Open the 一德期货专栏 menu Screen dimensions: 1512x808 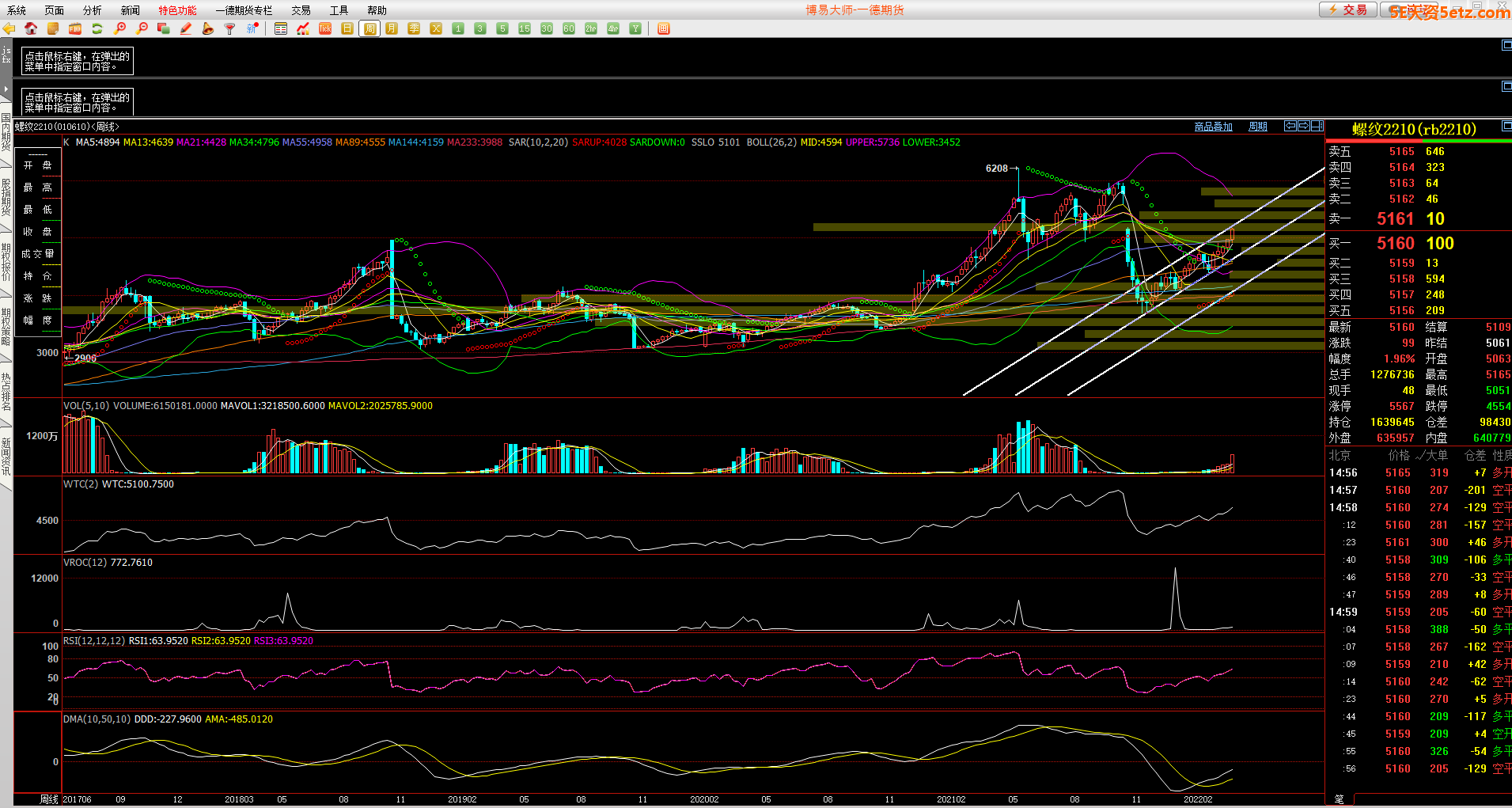(x=244, y=10)
